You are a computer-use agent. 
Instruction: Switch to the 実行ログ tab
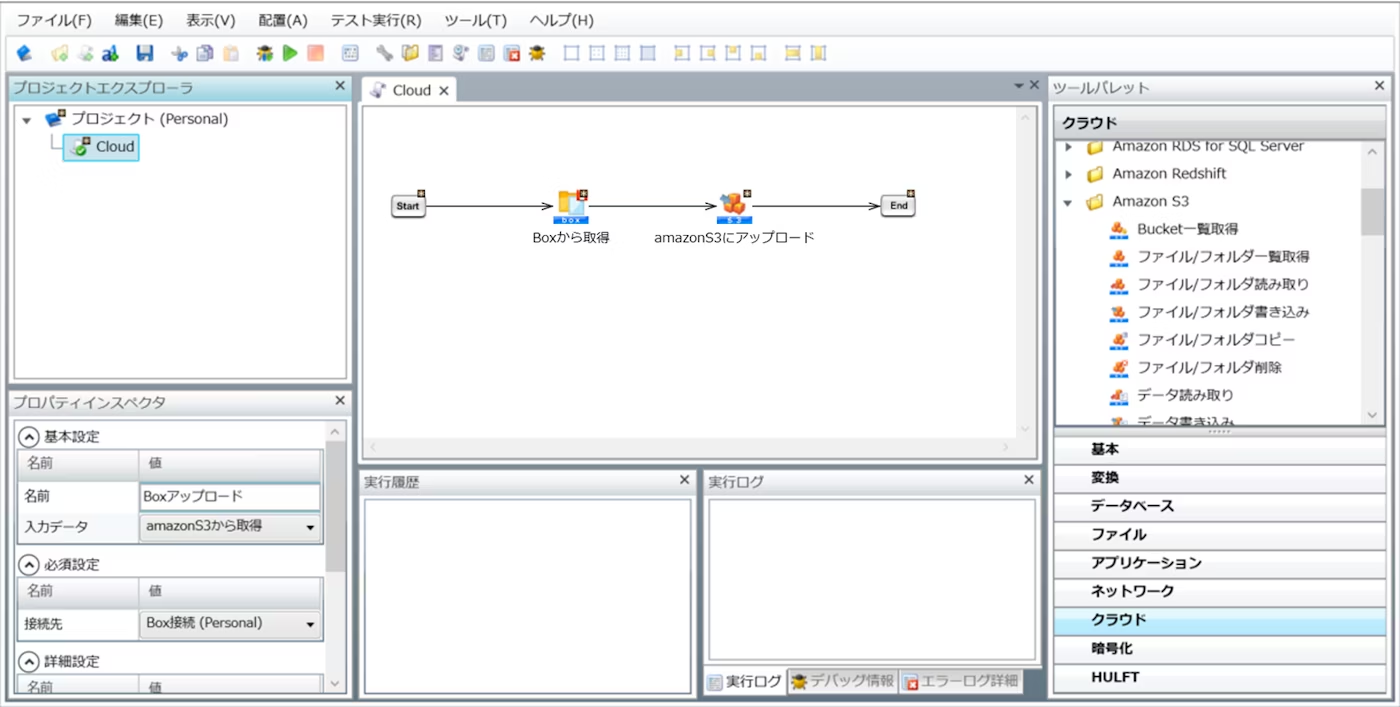tap(745, 681)
